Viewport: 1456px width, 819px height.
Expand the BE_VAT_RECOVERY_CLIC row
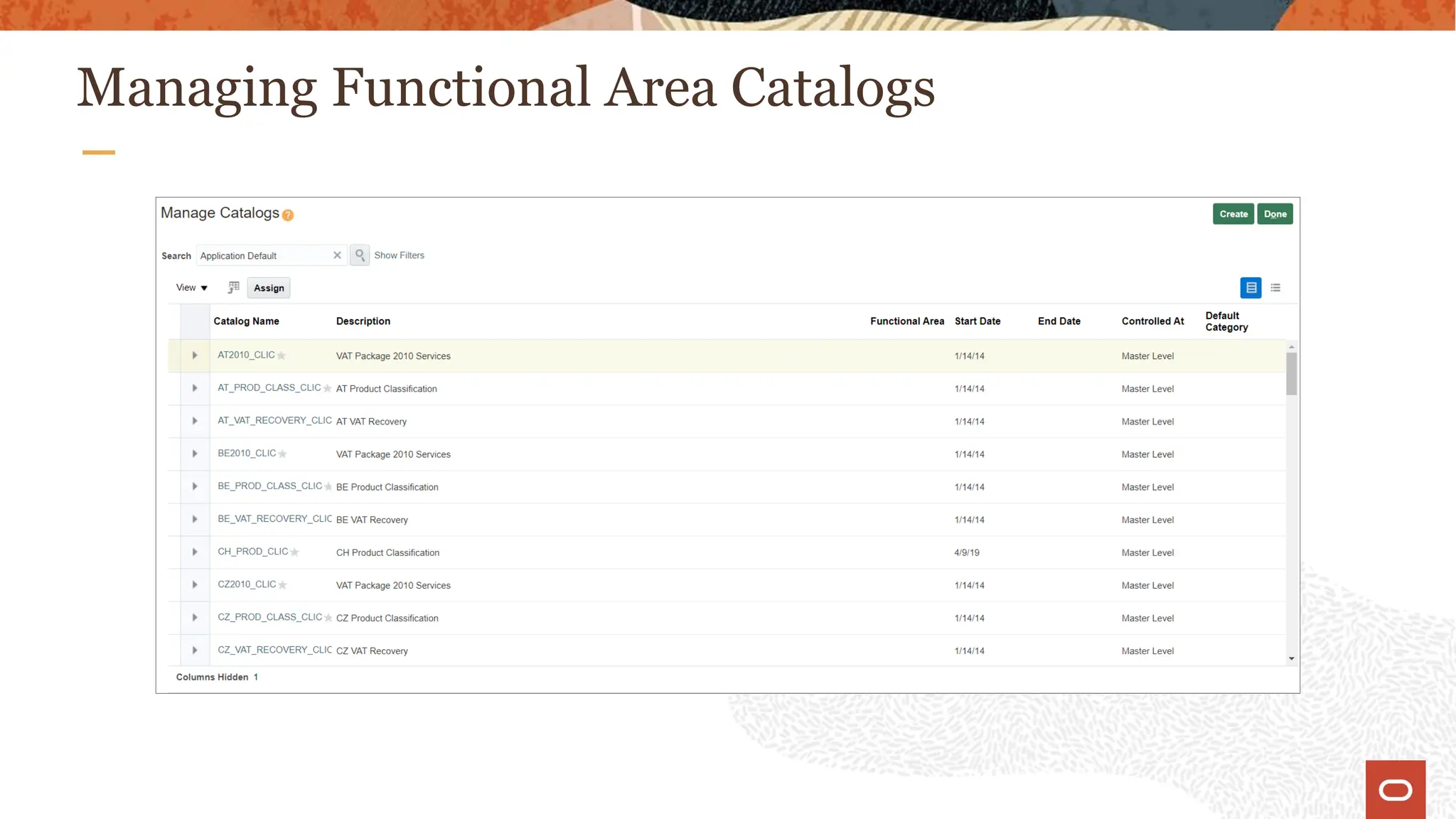click(x=195, y=519)
